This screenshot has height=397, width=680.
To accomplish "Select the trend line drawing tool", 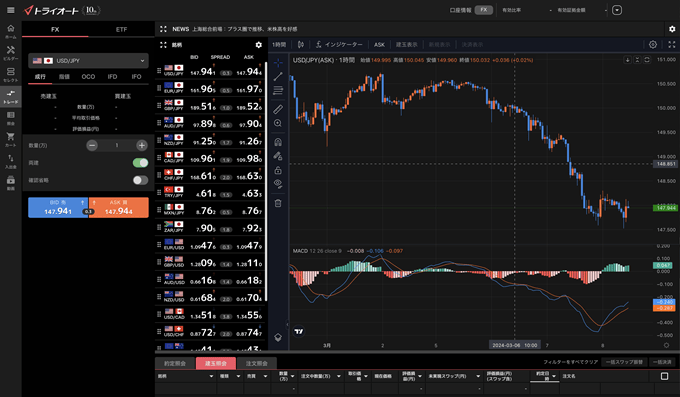I will [278, 77].
